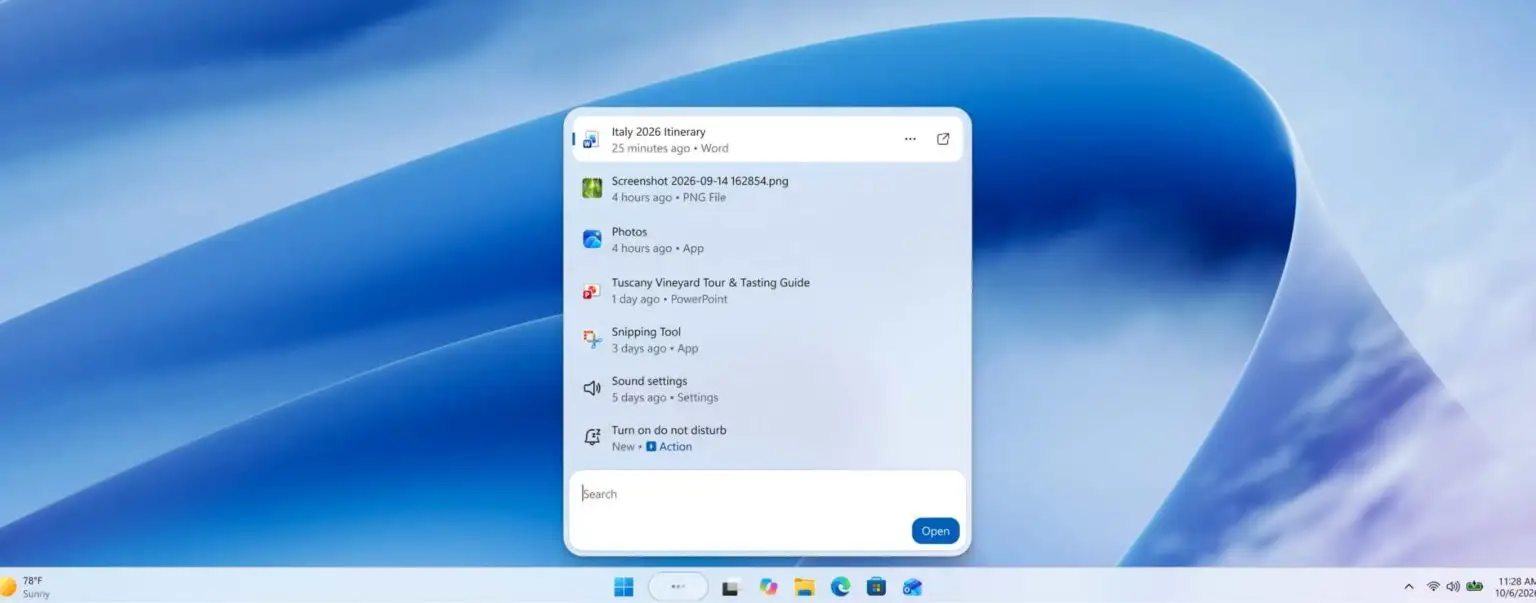Screen dimensions: 1536x603
Task: Click the do not disturb bell icon
Action: click(x=592, y=437)
